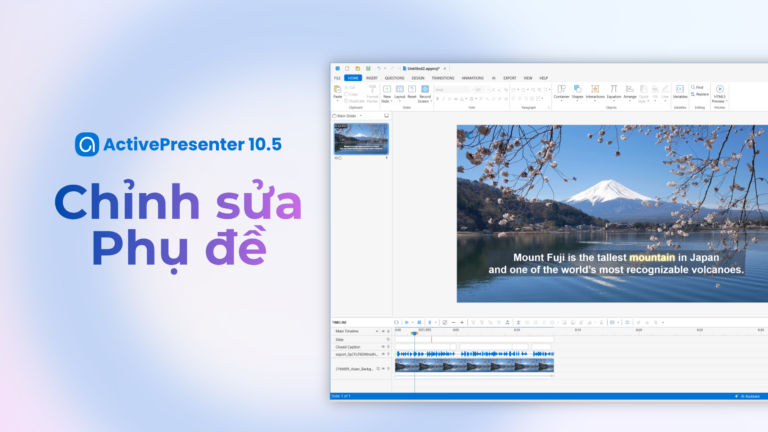This screenshot has height=432, width=768.
Task: Expand the Record Screen dropdown arrow
Action: (431, 101)
